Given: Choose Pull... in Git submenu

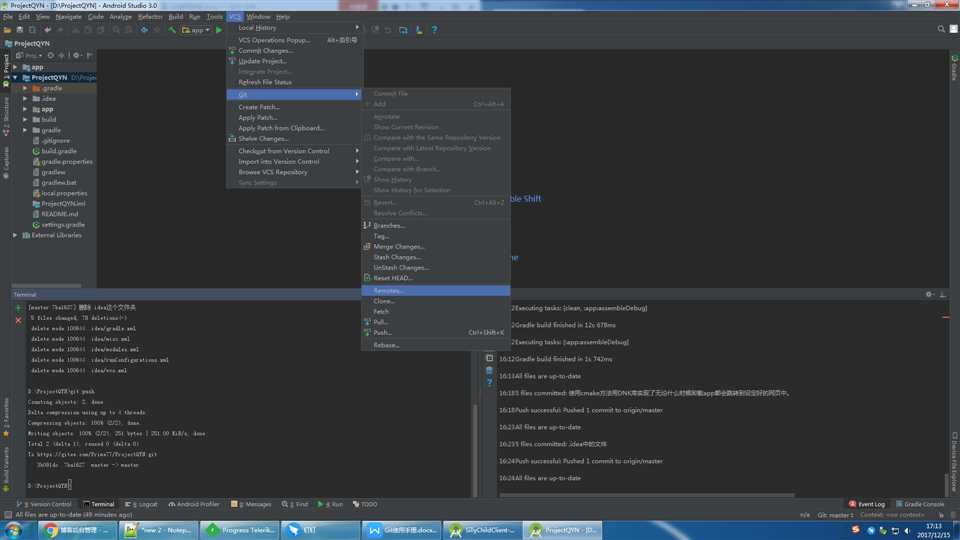Looking at the screenshot, I should click(x=435, y=322).
